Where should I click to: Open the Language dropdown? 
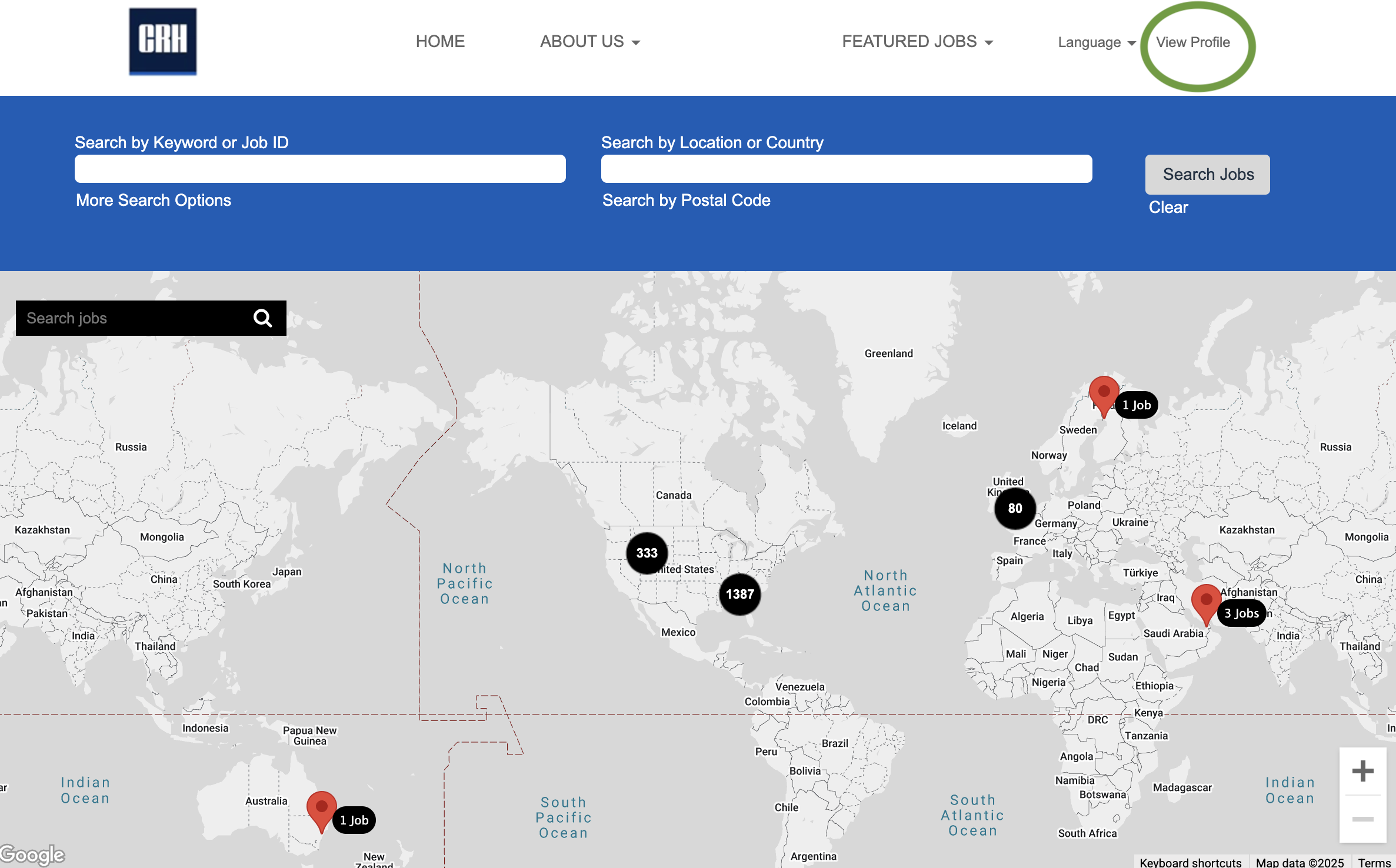(1097, 42)
